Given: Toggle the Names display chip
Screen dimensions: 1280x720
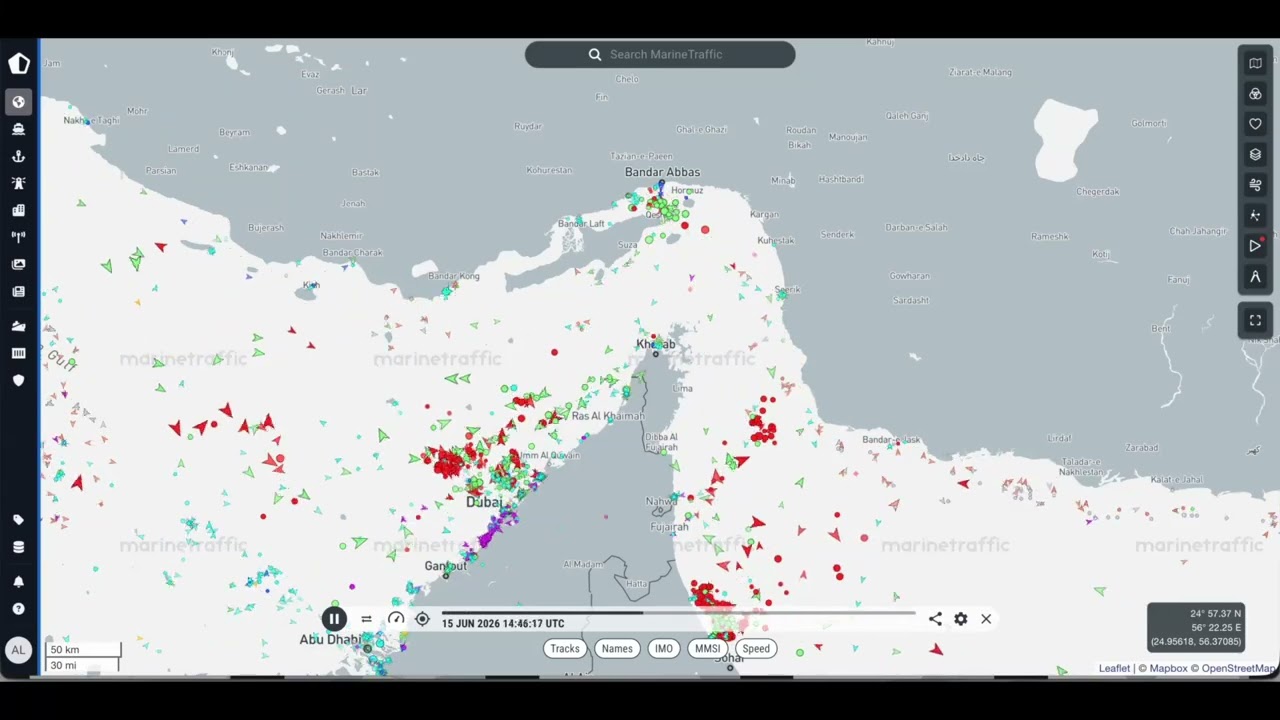Looking at the screenshot, I should [617, 649].
